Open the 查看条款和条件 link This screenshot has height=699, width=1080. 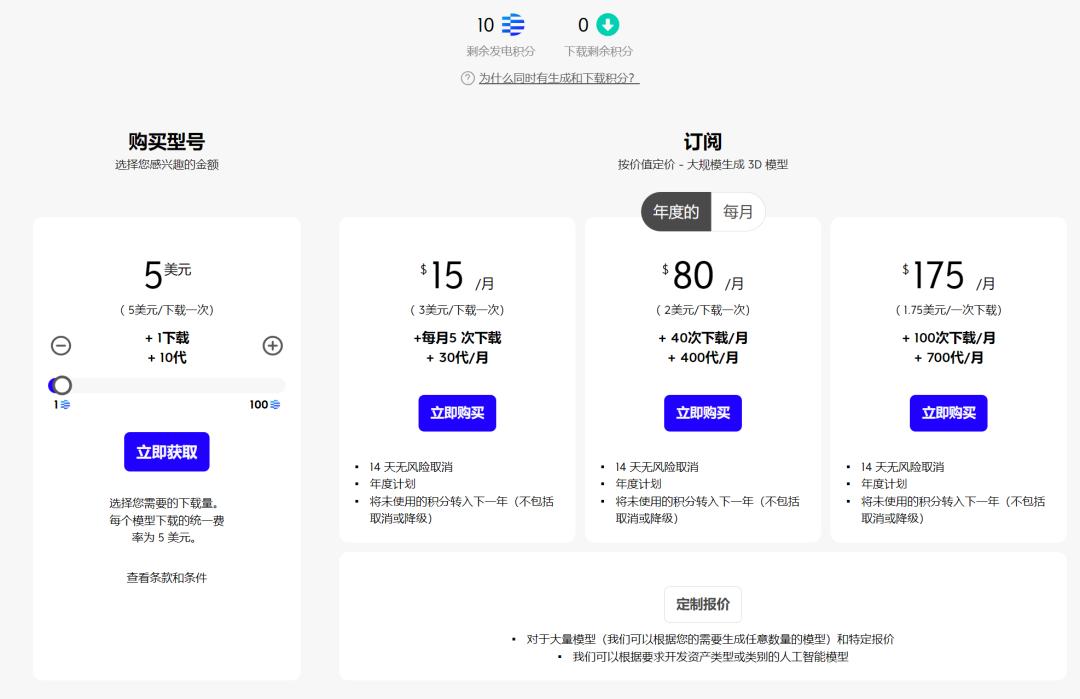[x=166, y=577]
